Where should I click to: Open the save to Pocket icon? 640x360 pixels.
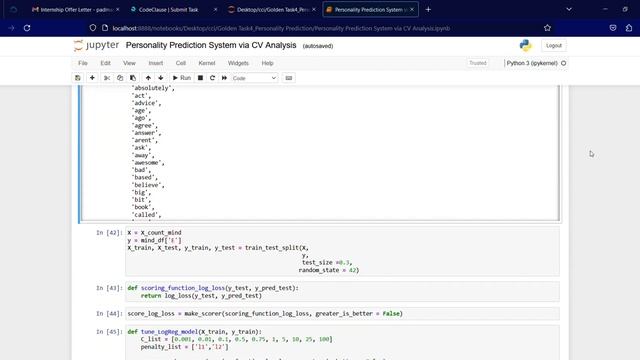(x=613, y=28)
